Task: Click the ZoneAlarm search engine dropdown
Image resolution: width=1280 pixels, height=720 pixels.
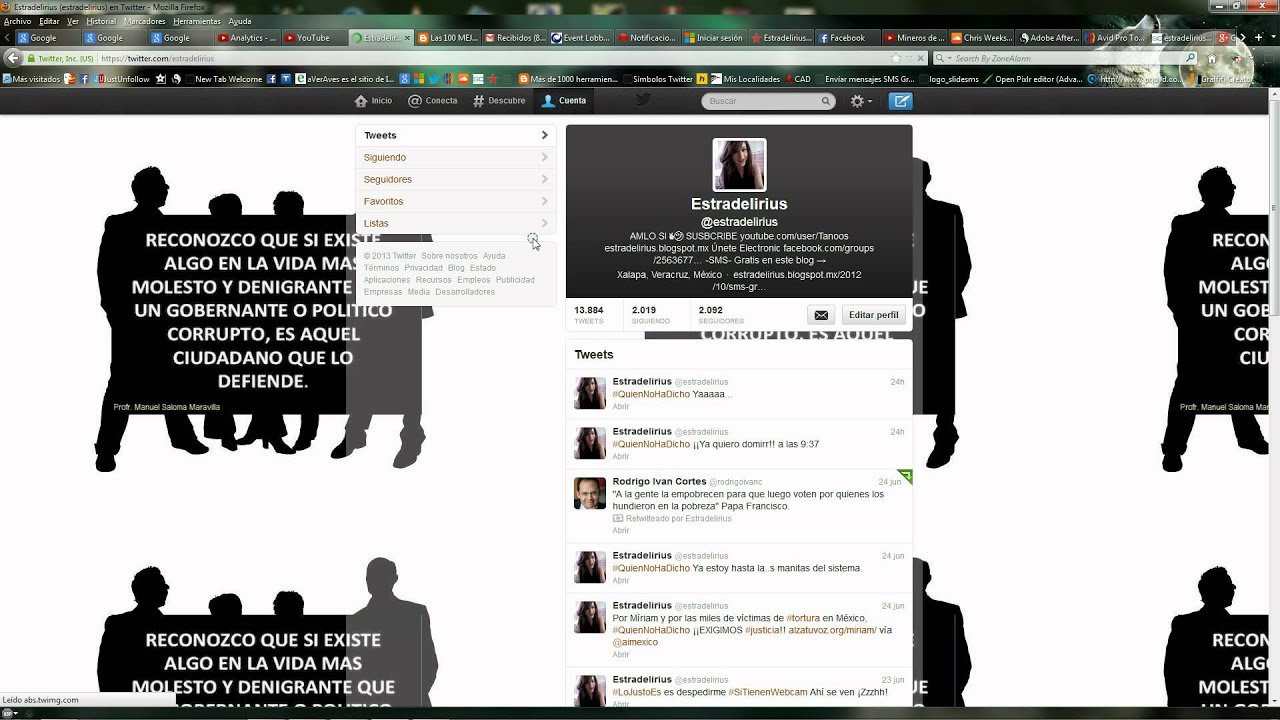Action: pyautogui.click(x=942, y=59)
